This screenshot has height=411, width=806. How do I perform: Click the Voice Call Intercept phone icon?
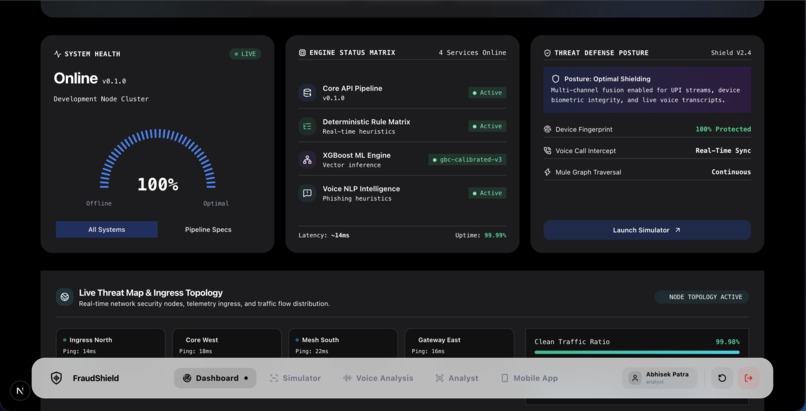pyautogui.click(x=547, y=151)
